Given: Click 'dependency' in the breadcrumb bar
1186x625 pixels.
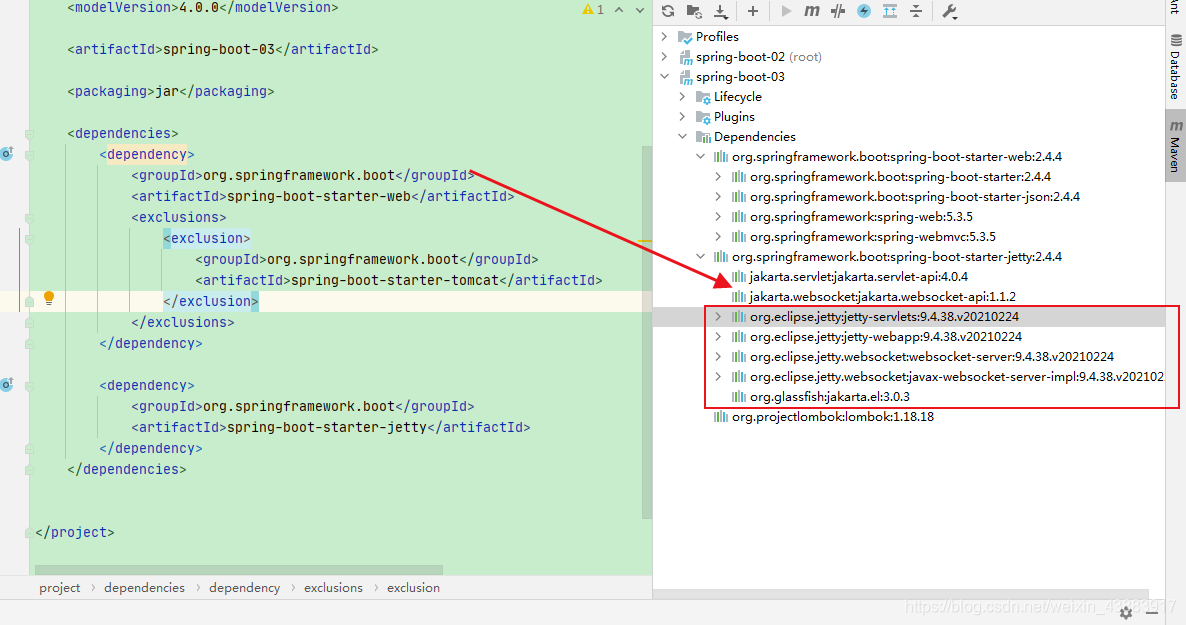Looking at the screenshot, I should tap(244, 588).
